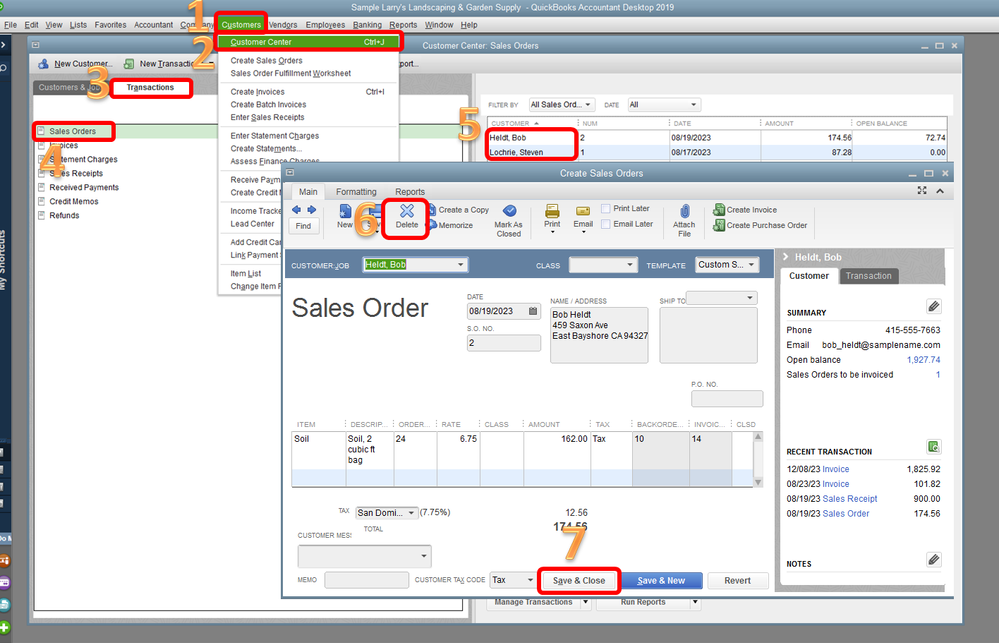
Task: Open the date calendar picker icon
Action: click(x=533, y=311)
